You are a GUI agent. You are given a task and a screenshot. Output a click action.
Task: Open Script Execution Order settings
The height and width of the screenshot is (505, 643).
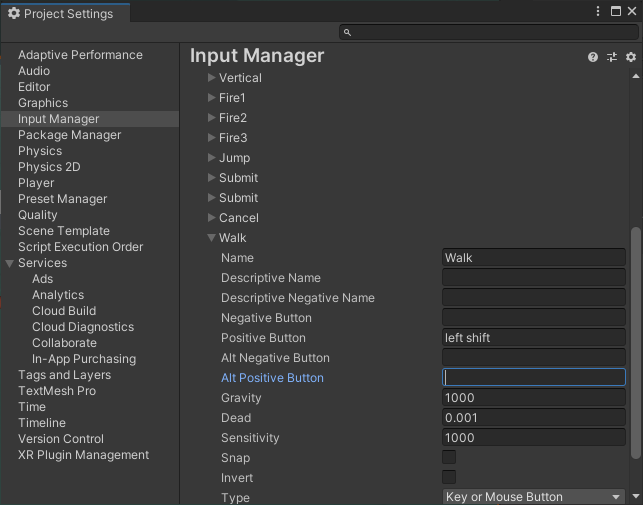[x=81, y=247]
